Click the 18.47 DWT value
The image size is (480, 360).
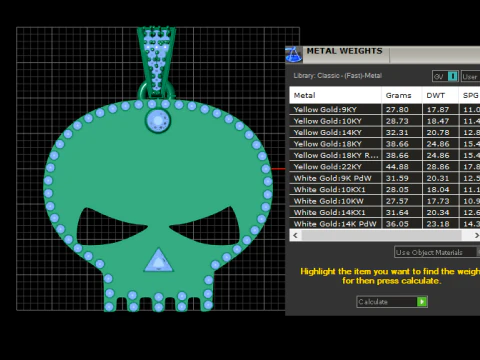(438, 121)
